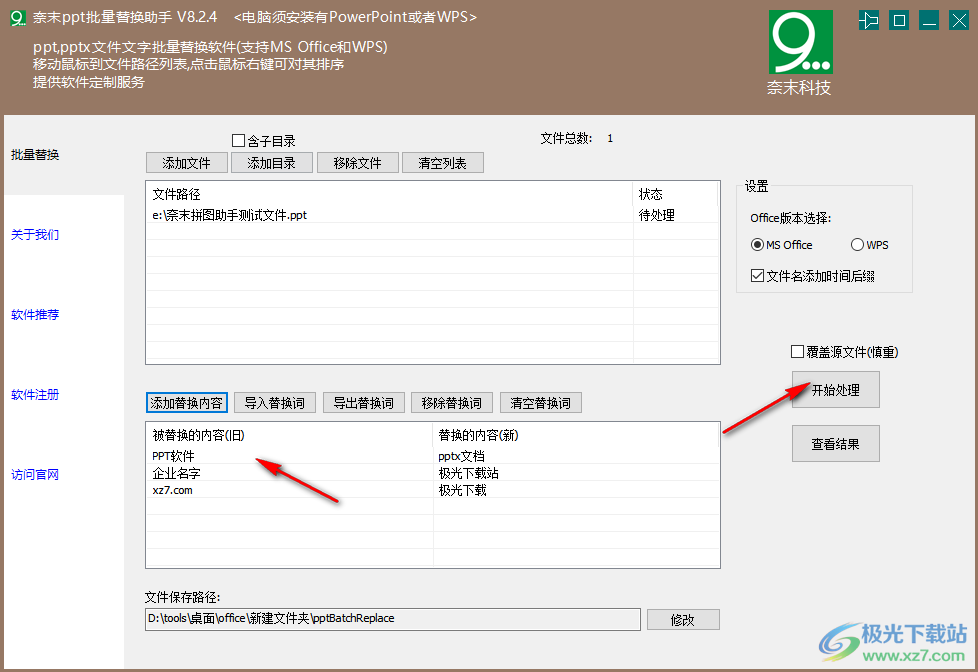The height and width of the screenshot is (672, 978).
Task: Click the 待处理 status cell
Action: 676,215
